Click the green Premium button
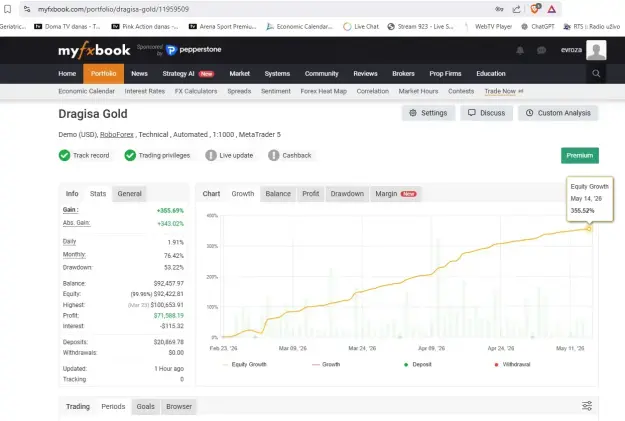Screen dimensions: 625x421 click(580, 155)
